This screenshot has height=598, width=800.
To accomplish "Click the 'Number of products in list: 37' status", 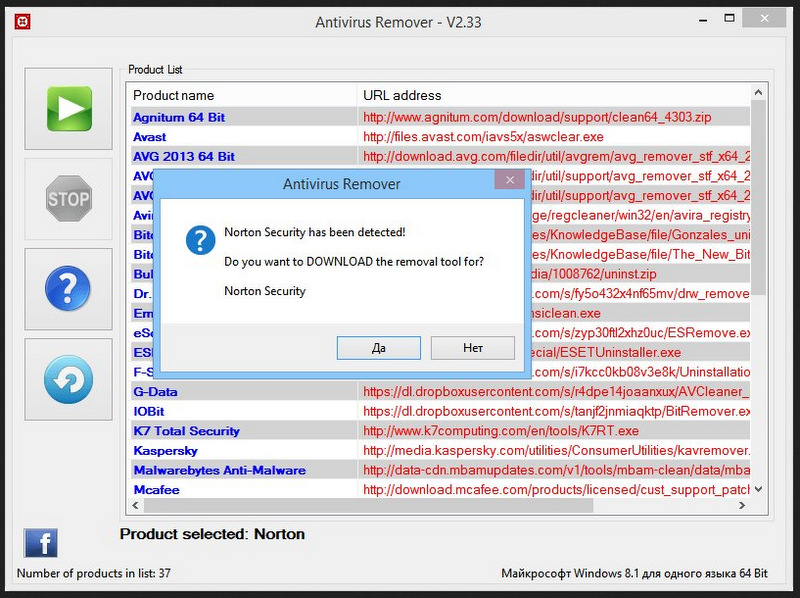I will point(94,574).
